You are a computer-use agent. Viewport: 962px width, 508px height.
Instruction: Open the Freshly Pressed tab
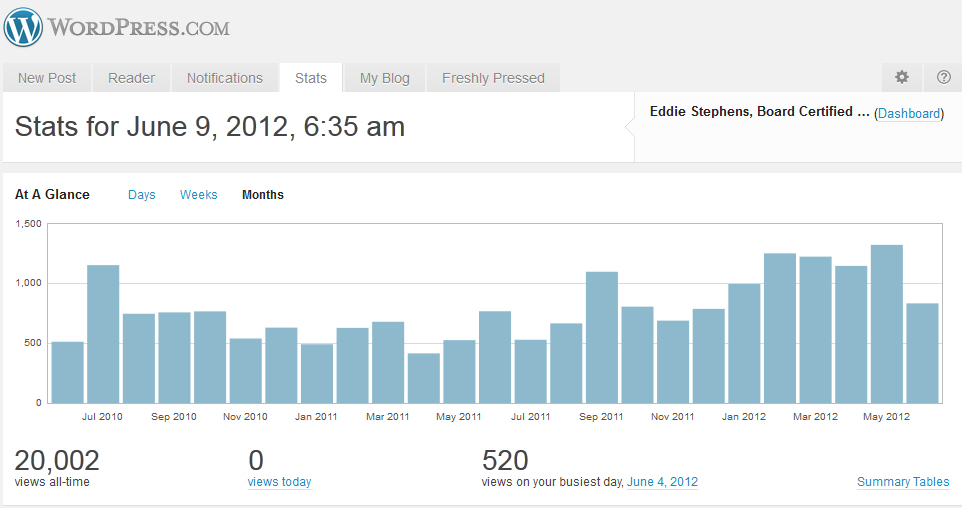[x=493, y=78]
